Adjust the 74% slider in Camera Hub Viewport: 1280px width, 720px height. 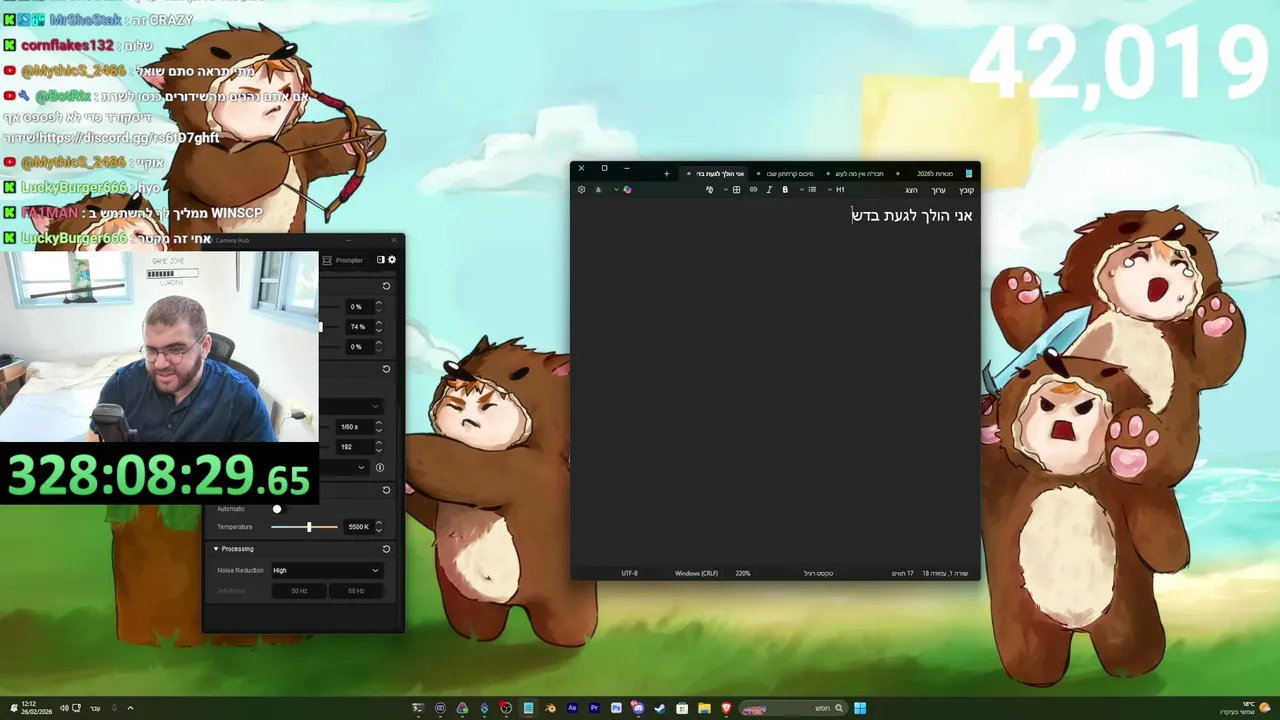pyautogui.click(x=320, y=327)
